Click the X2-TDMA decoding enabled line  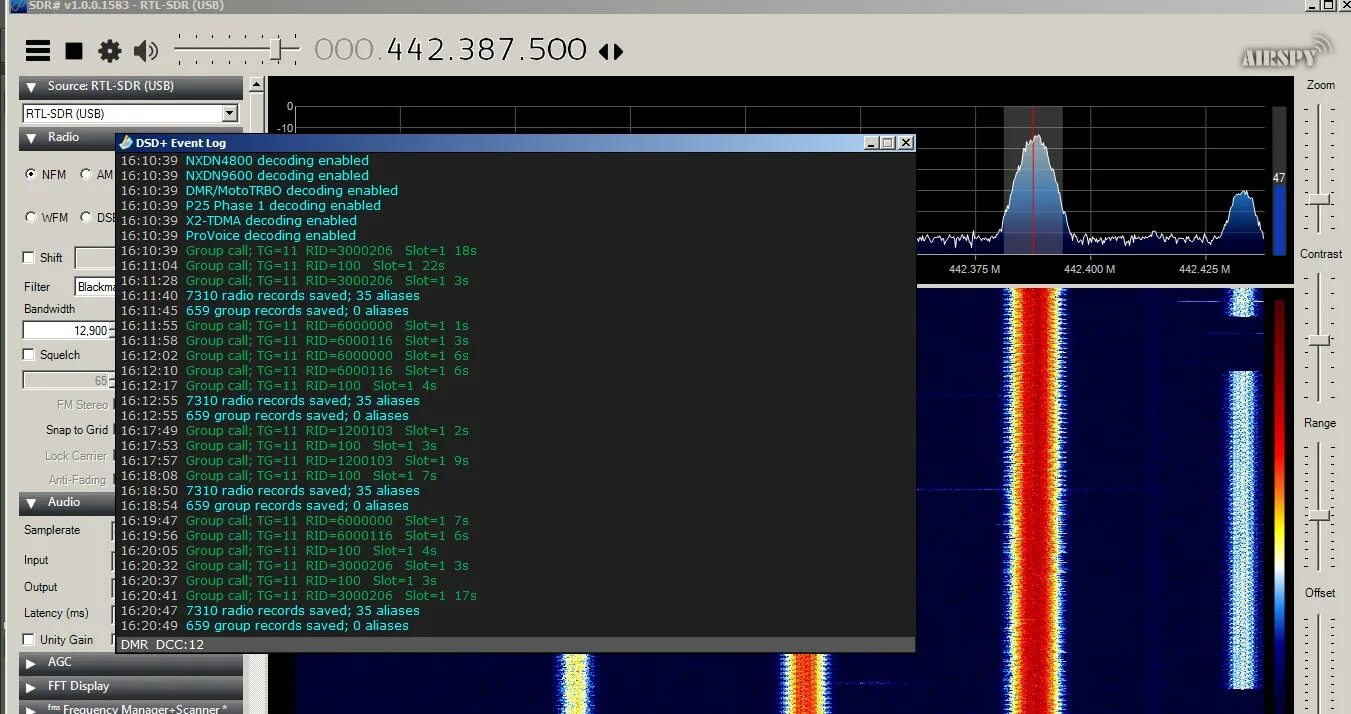coord(271,220)
